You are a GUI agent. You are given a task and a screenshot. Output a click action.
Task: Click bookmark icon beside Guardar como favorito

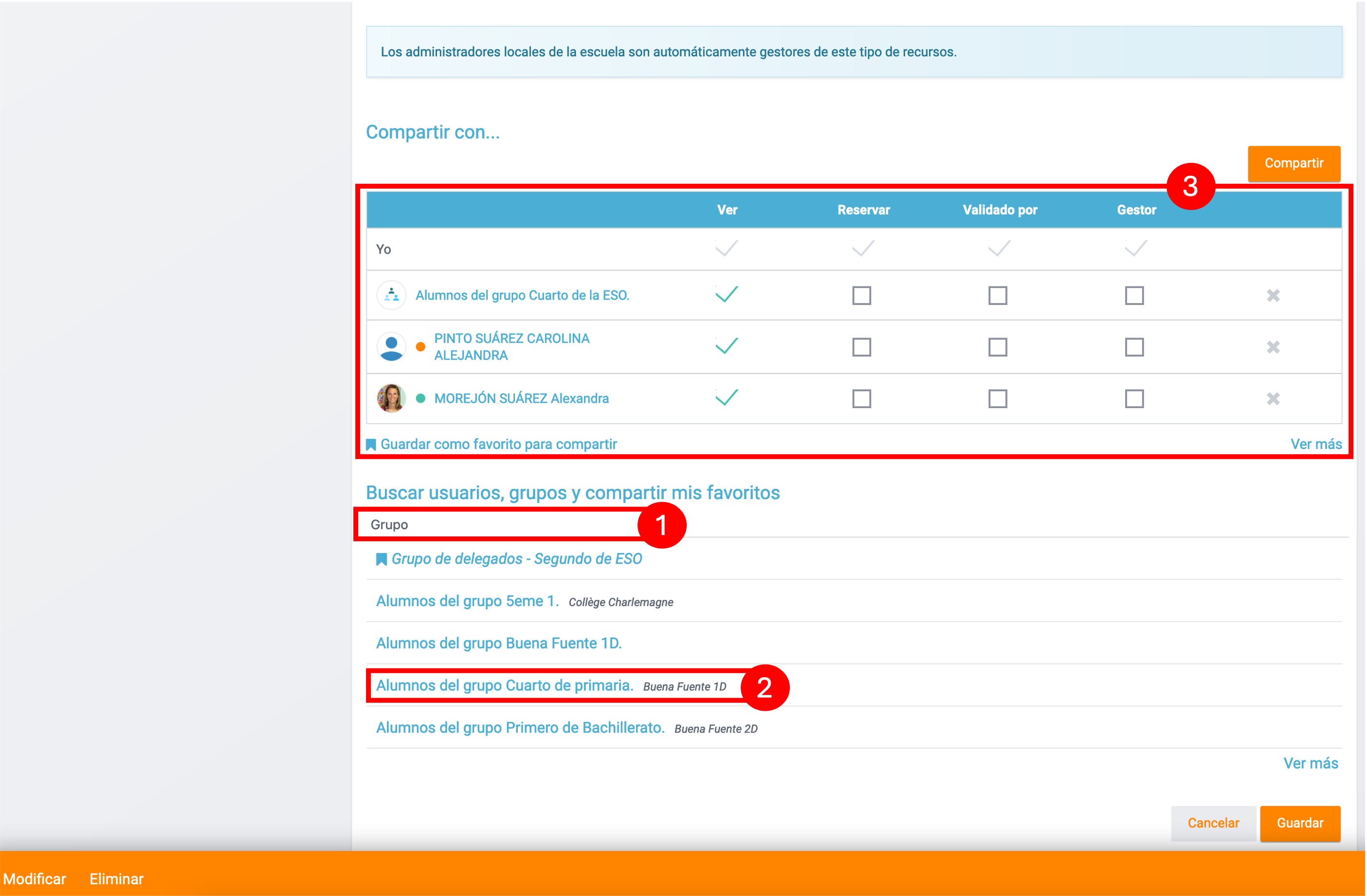371,445
